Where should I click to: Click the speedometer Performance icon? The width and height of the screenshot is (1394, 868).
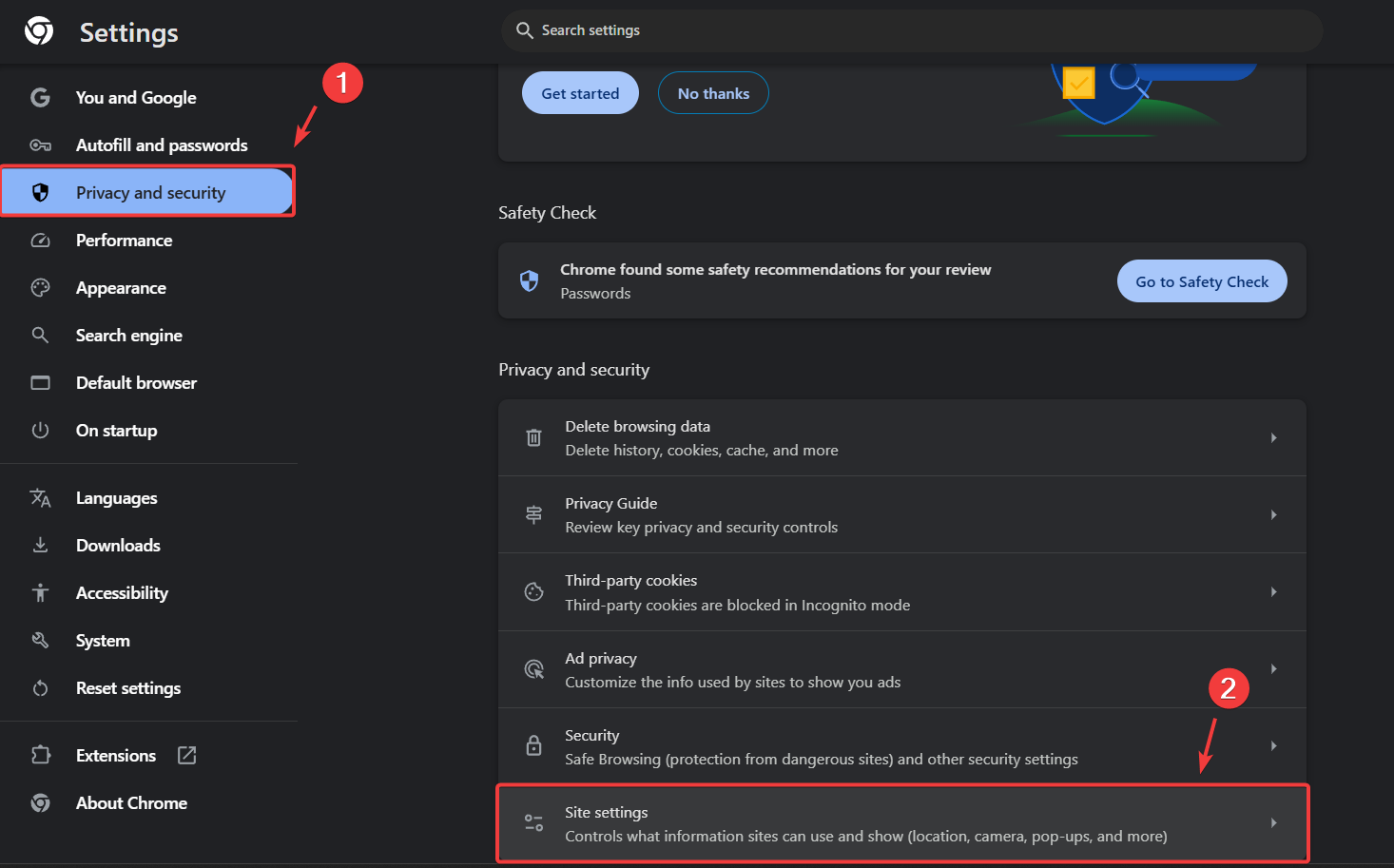(40, 241)
